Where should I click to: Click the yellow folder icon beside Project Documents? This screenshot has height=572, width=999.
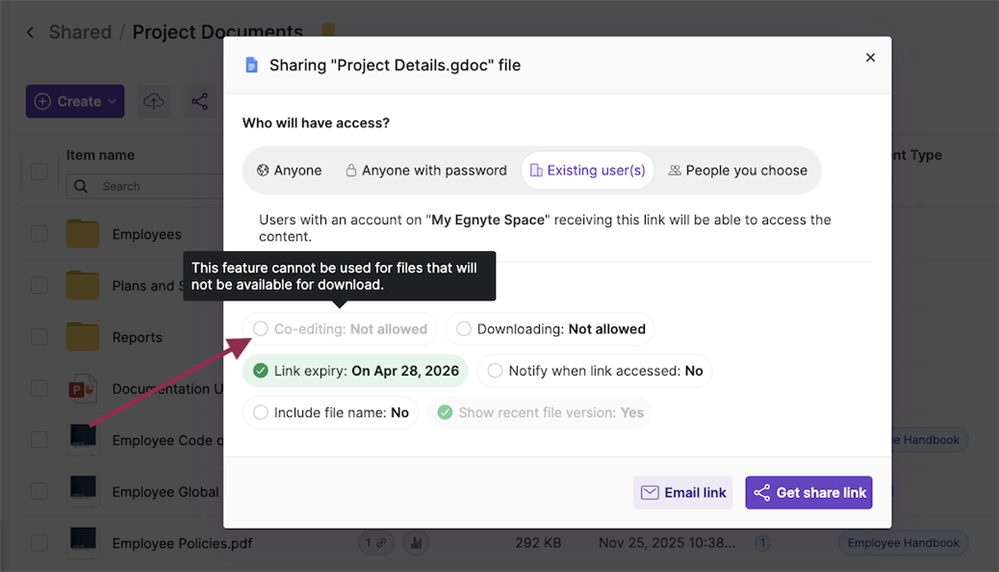[328, 31]
